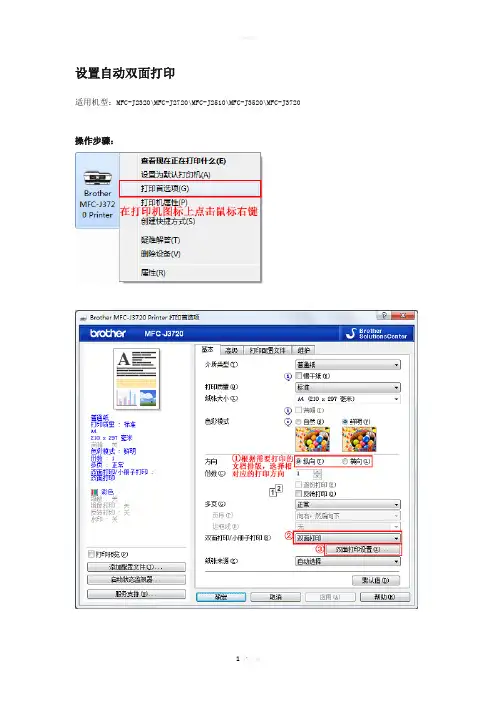Open the 介质类型 dropdown showing 普通纸
Screen dimensions: 496x702
348,365
